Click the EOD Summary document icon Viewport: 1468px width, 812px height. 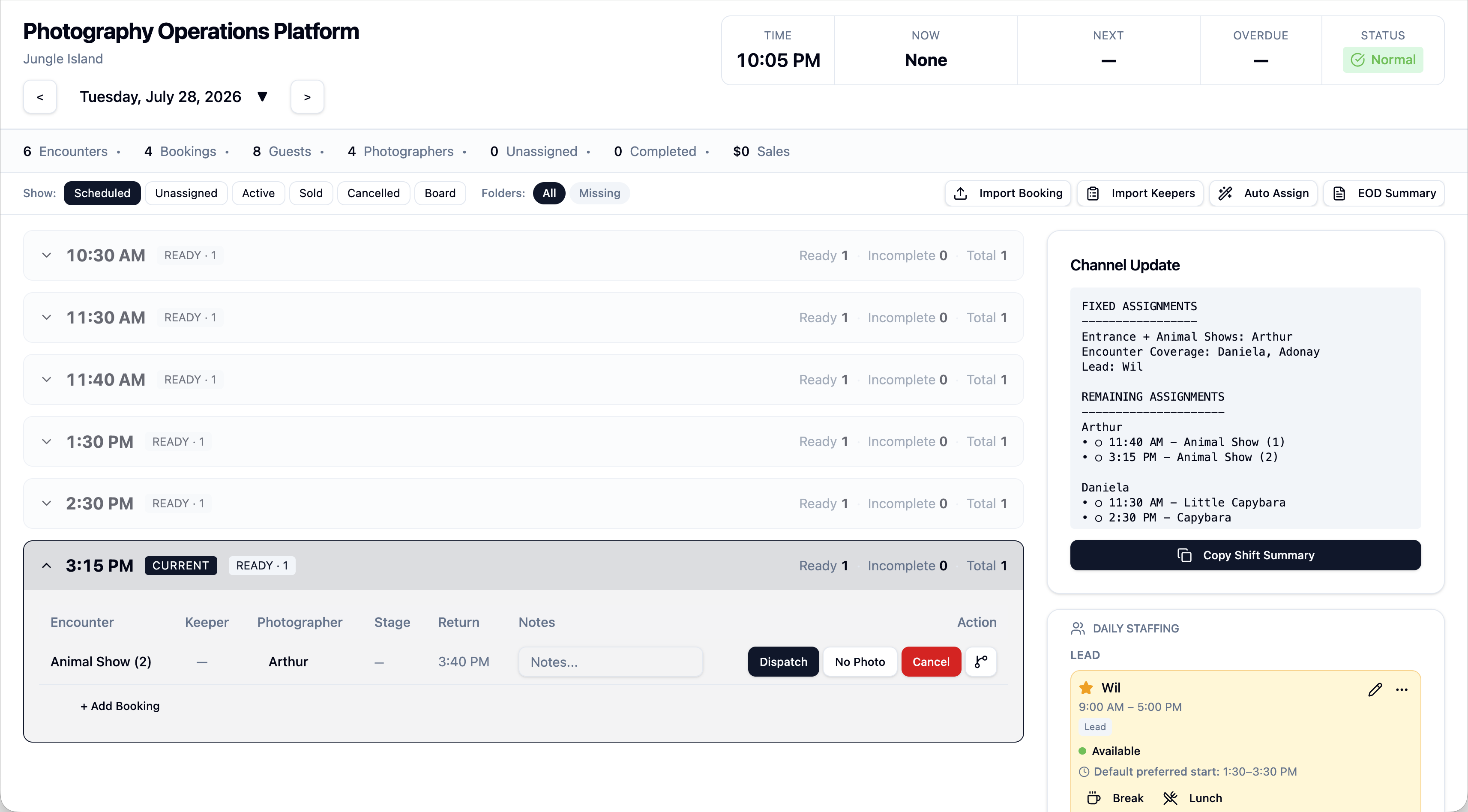pyautogui.click(x=1339, y=193)
